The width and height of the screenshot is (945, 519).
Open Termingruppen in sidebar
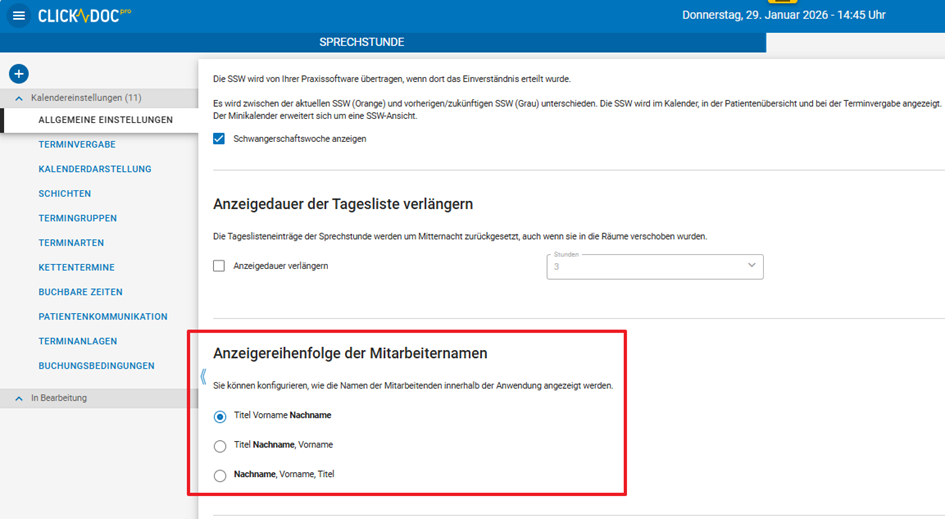[78, 218]
